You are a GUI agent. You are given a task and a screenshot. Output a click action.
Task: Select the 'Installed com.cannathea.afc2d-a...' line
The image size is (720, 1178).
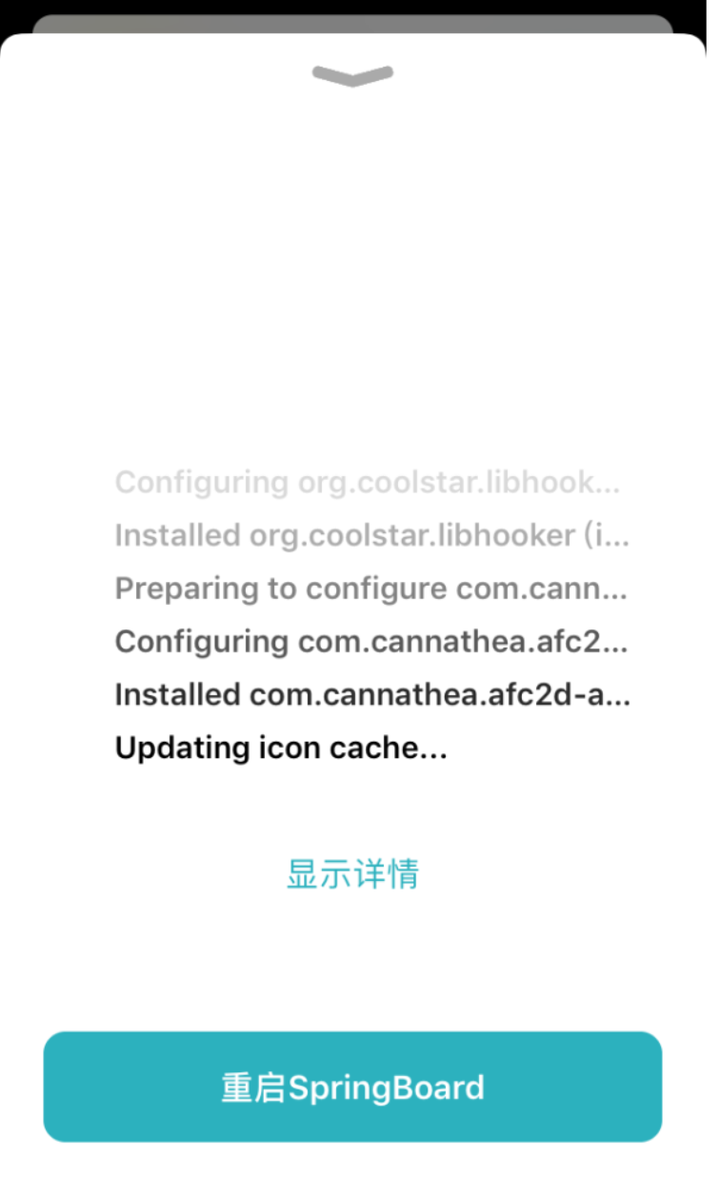point(373,694)
